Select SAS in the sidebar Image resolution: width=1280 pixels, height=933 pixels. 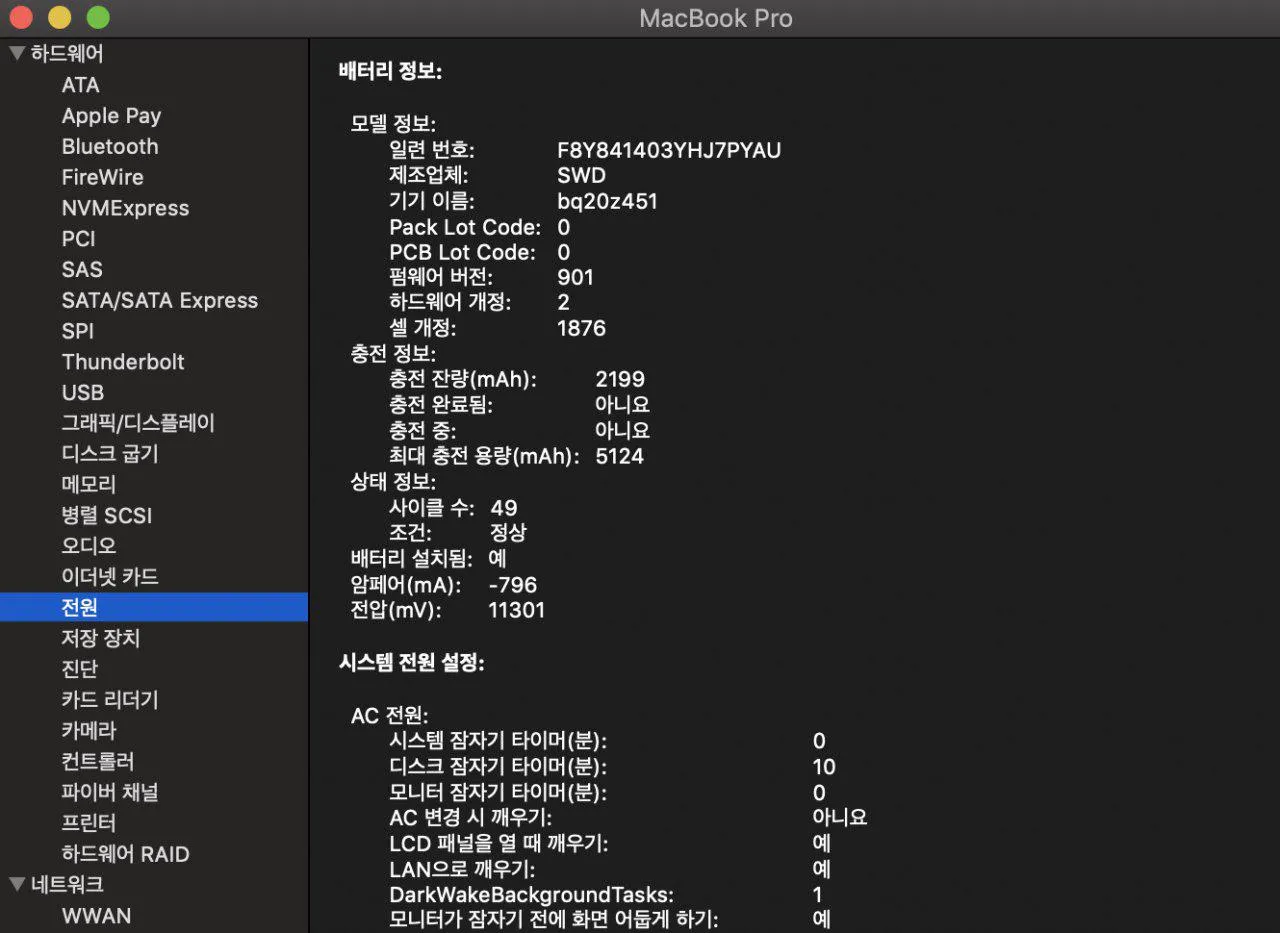click(x=82, y=269)
